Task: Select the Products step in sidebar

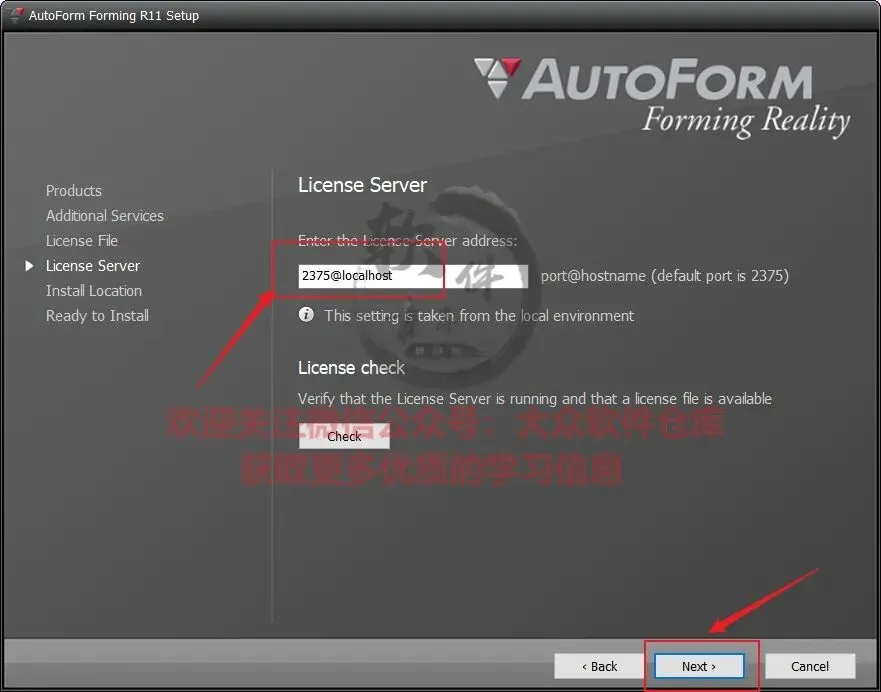Action: click(74, 191)
